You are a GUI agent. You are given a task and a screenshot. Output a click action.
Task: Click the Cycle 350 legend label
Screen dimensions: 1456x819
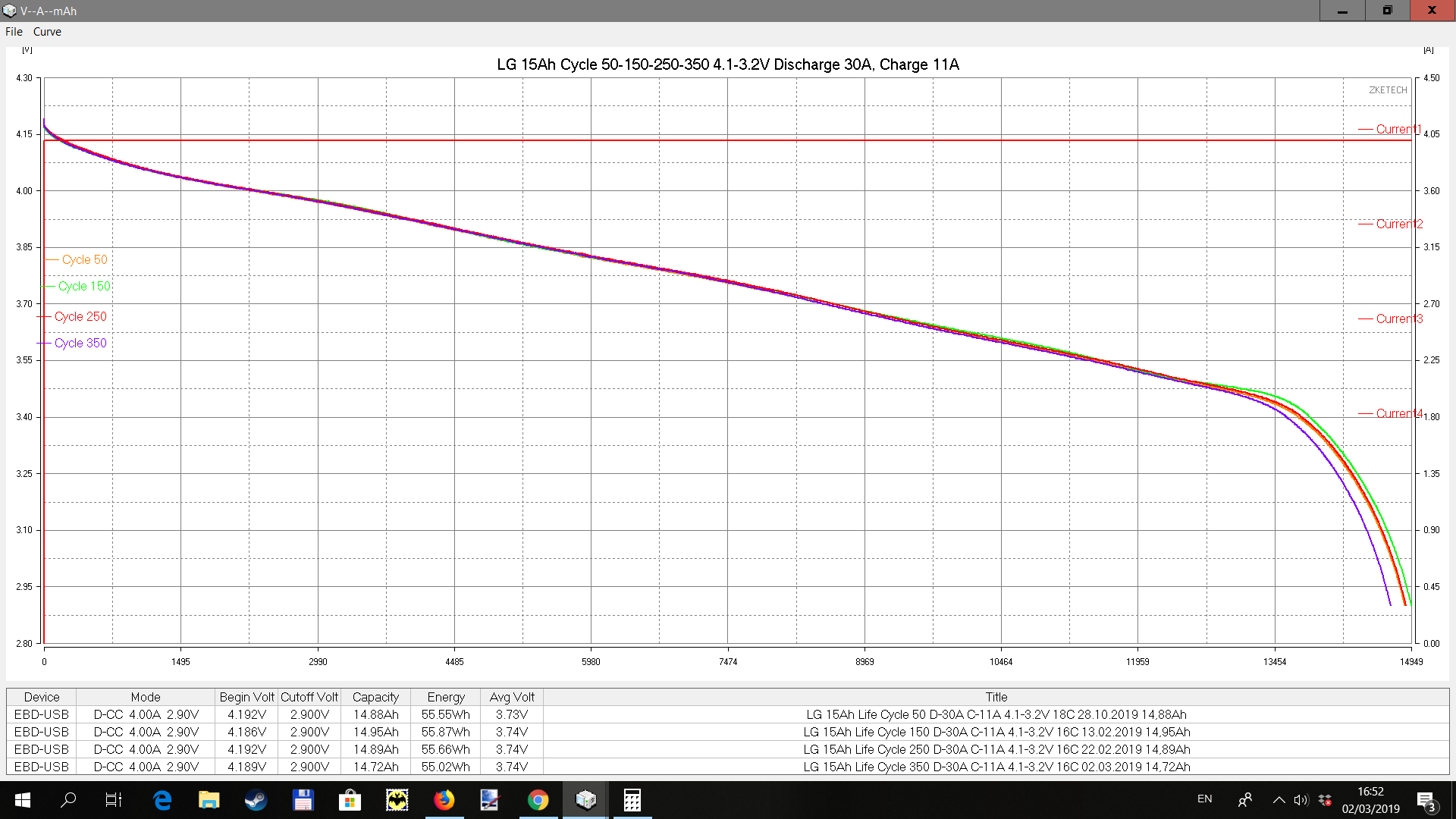pos(80,343)
